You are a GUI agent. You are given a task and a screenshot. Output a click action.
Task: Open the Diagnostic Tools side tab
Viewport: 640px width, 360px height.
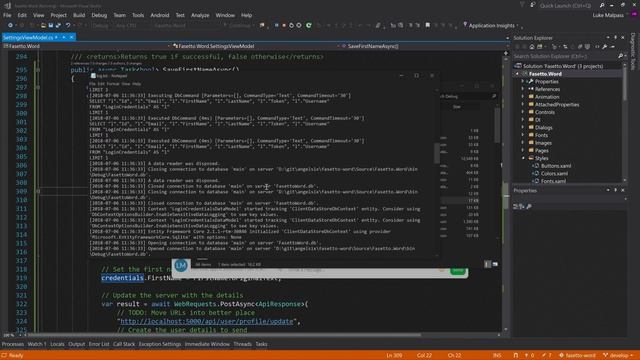[x=633, y=51]
